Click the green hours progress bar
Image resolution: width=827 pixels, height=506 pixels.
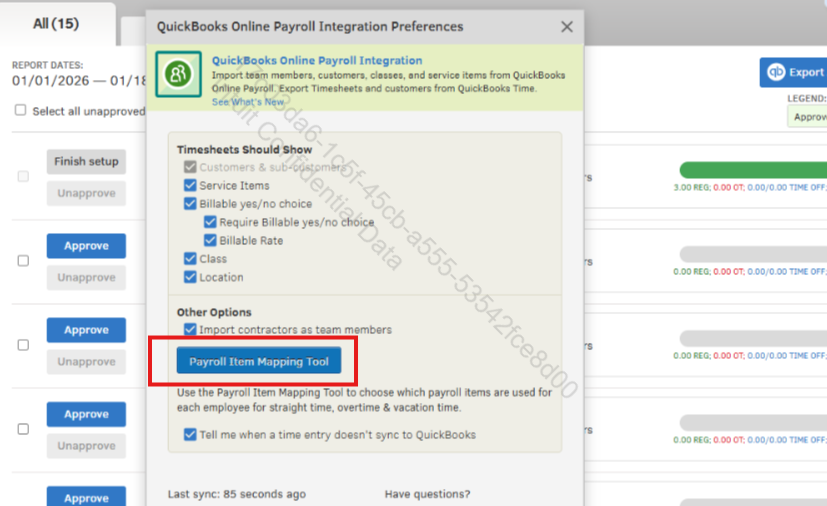pyautogui.click(x=752, y=170)
